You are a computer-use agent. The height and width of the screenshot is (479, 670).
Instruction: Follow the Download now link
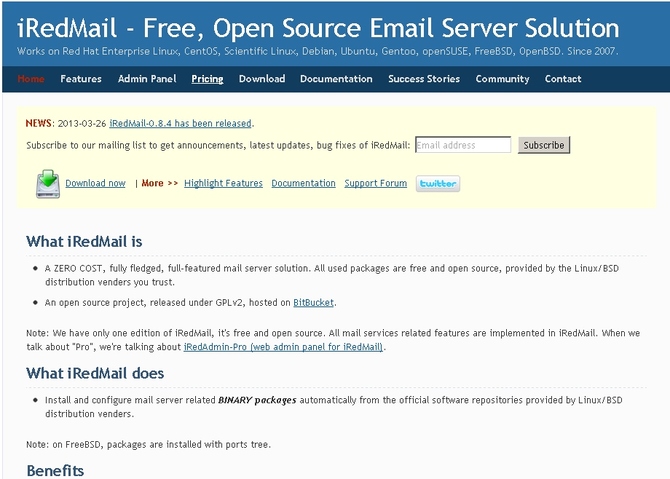pyautogui.click(x=95, y=183)
